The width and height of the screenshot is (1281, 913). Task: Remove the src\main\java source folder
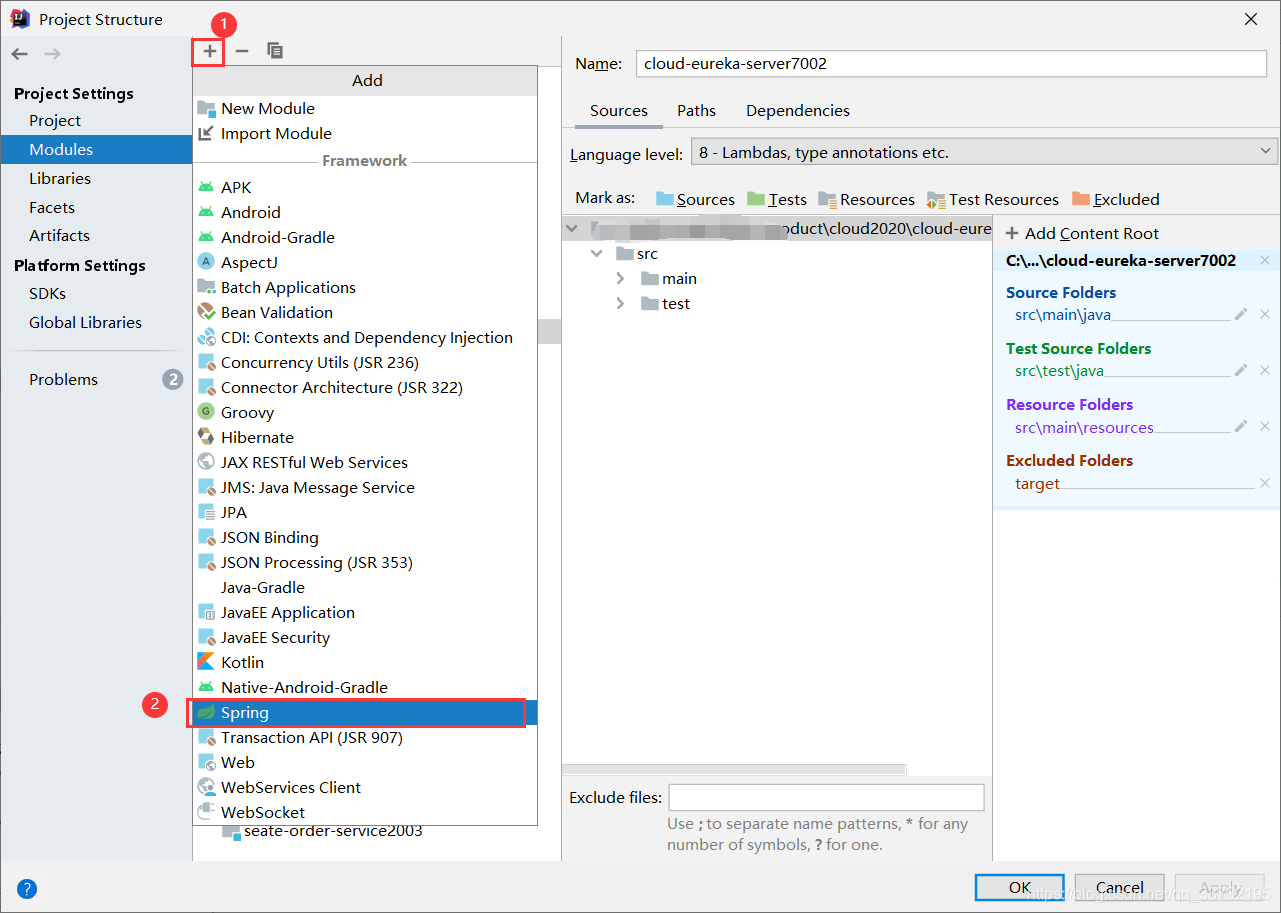(x=1265, y=314)
